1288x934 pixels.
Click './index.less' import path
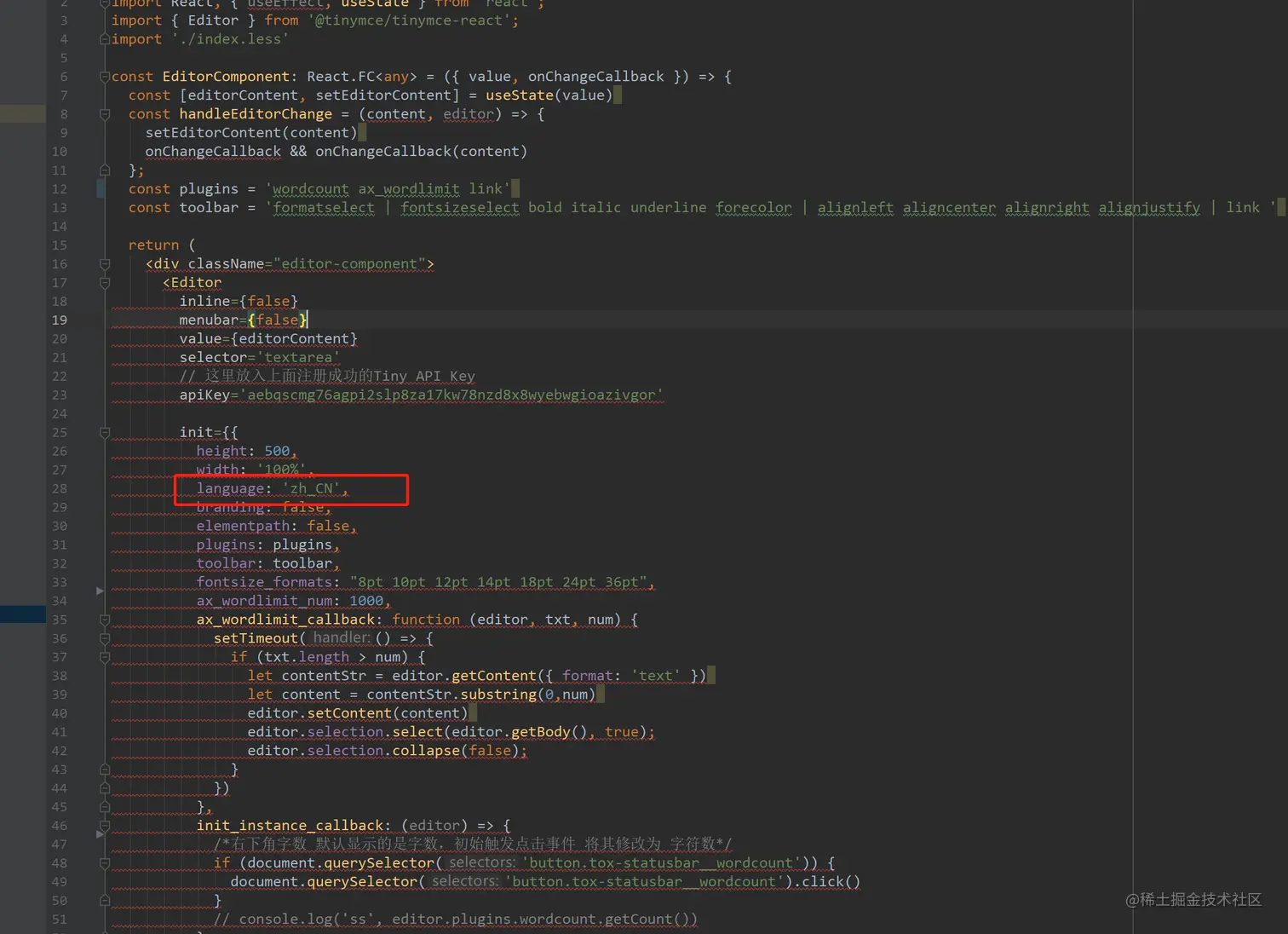pos(230,39)
